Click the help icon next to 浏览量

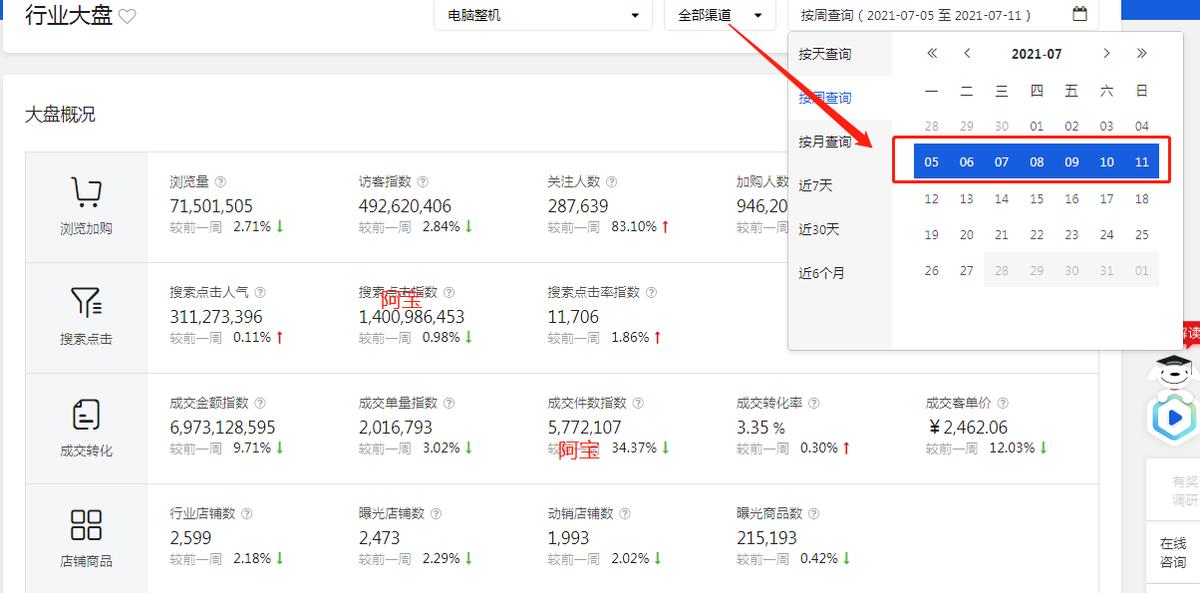pos(219,181)
